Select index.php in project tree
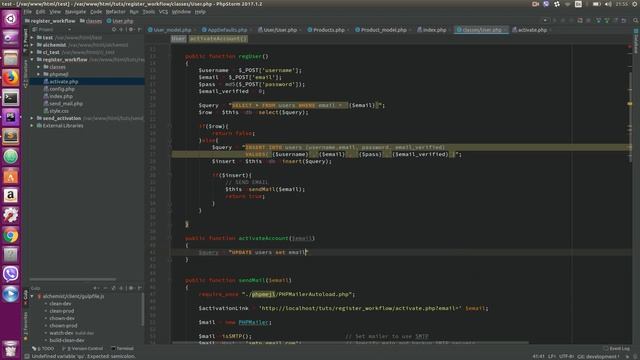 [61, 96]
